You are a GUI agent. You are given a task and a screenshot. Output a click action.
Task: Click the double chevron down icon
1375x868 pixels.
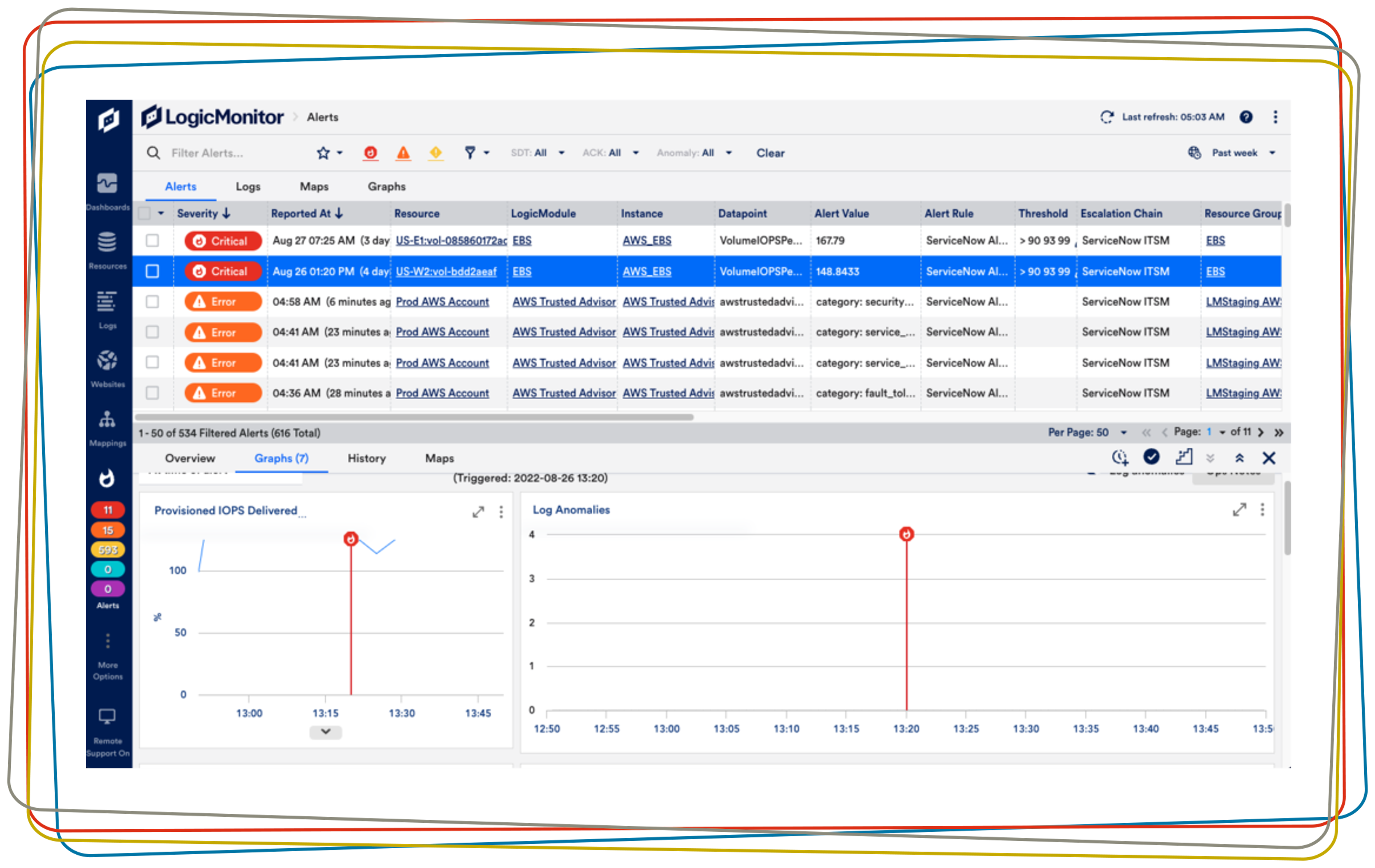coord(1210,458)
